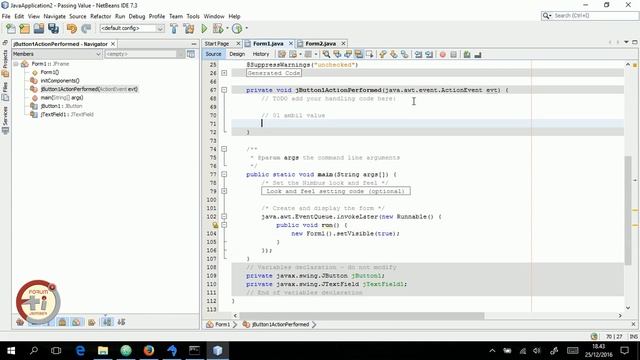Viewport: 640px width, 360px height.
Task: Expand Look and feel setting code fold
Action: 224,191
